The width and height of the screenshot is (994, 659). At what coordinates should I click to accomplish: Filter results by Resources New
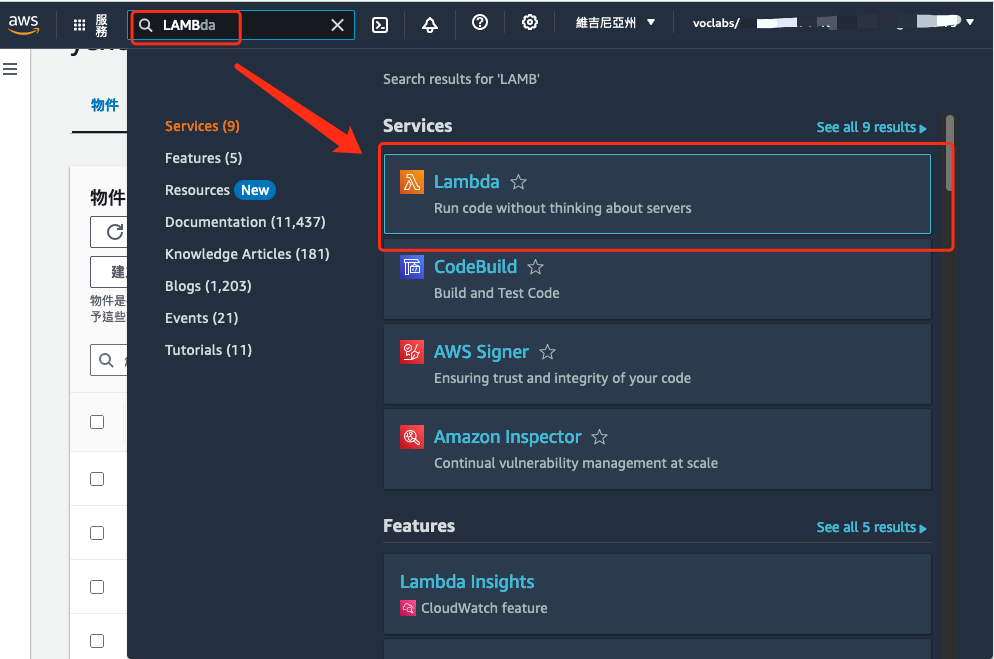(220, 190)
